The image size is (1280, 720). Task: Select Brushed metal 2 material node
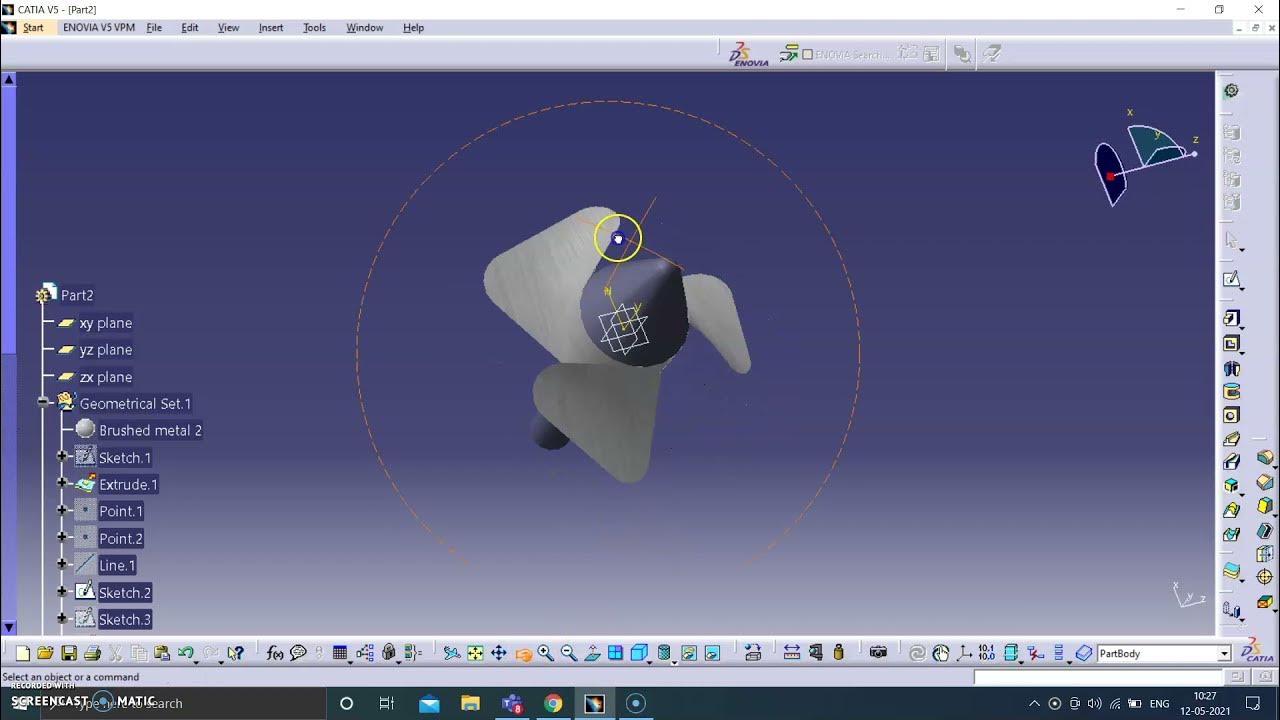[x=150, y=430]
